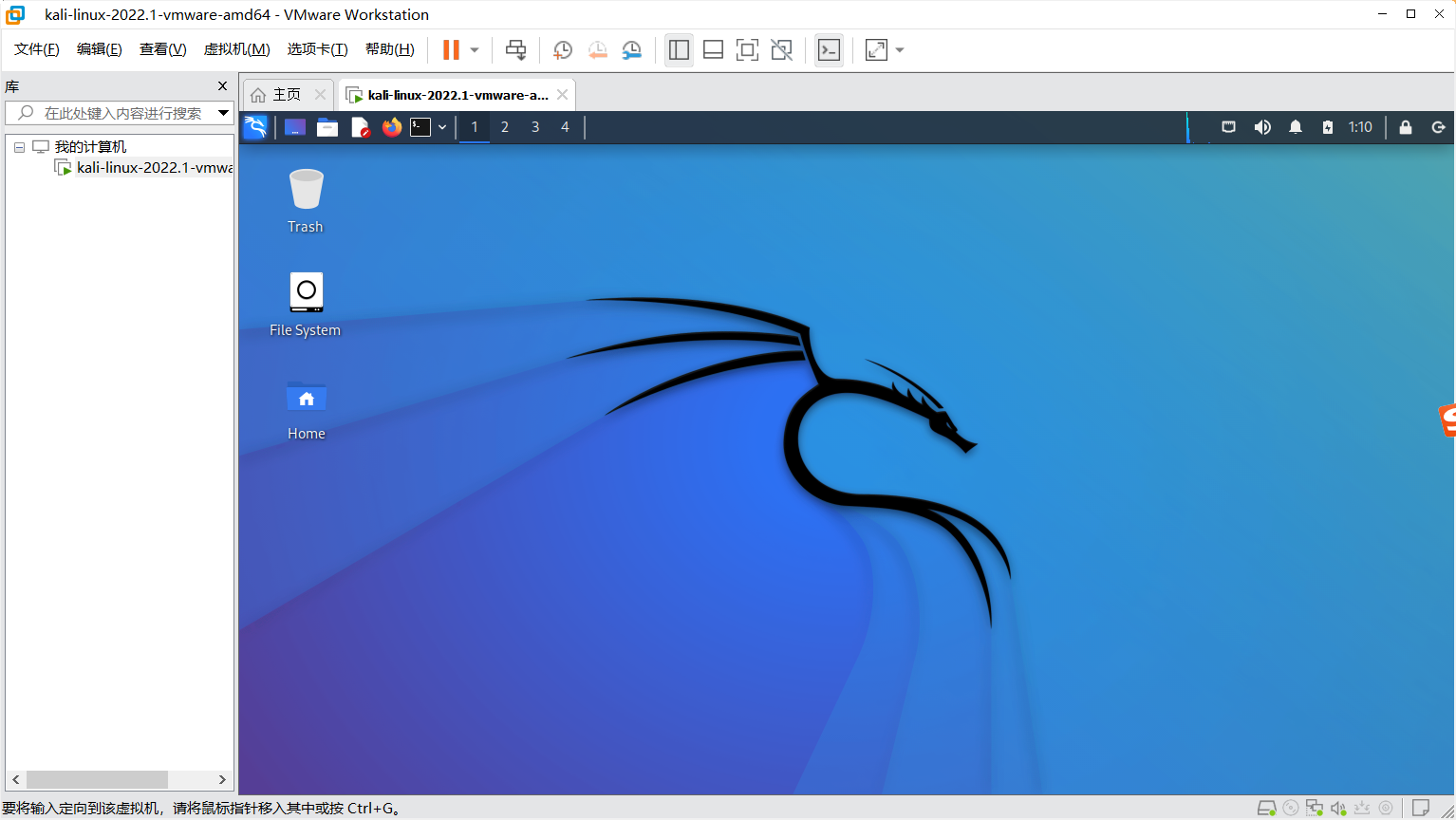Open the snapshot manager
Image resolution: width=1456 pixels, height=820 pixels.
click(x=631, y=50)
